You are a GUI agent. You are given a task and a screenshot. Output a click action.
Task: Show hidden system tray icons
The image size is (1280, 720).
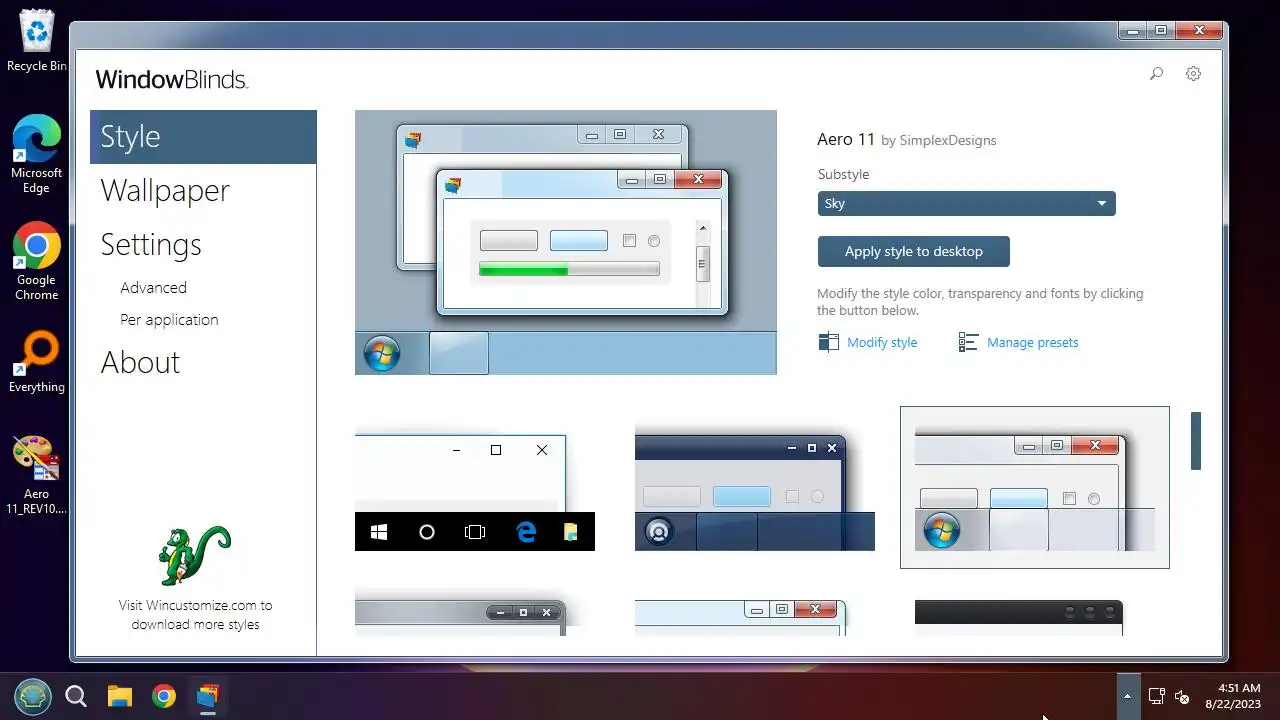coord(1127,696)
